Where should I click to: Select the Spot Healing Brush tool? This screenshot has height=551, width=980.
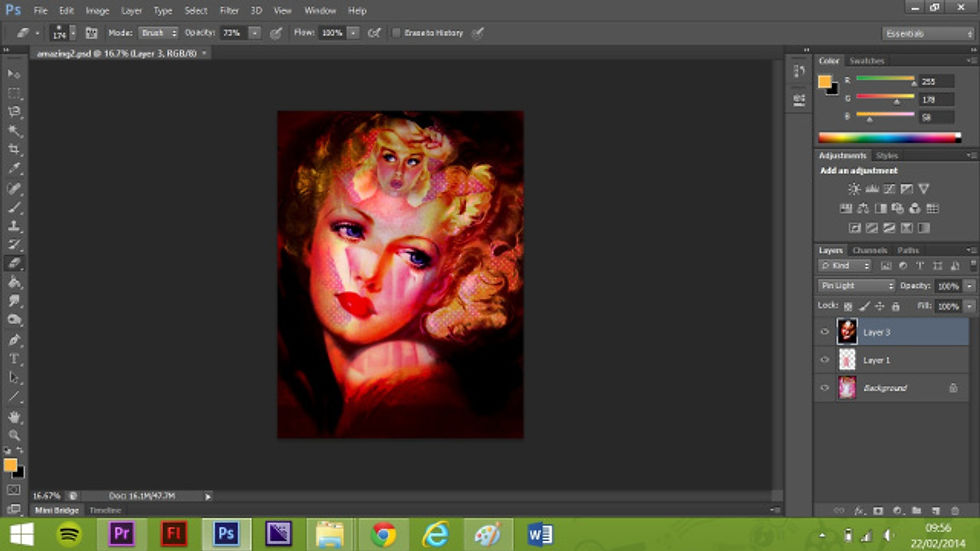[x=14, y=188]
